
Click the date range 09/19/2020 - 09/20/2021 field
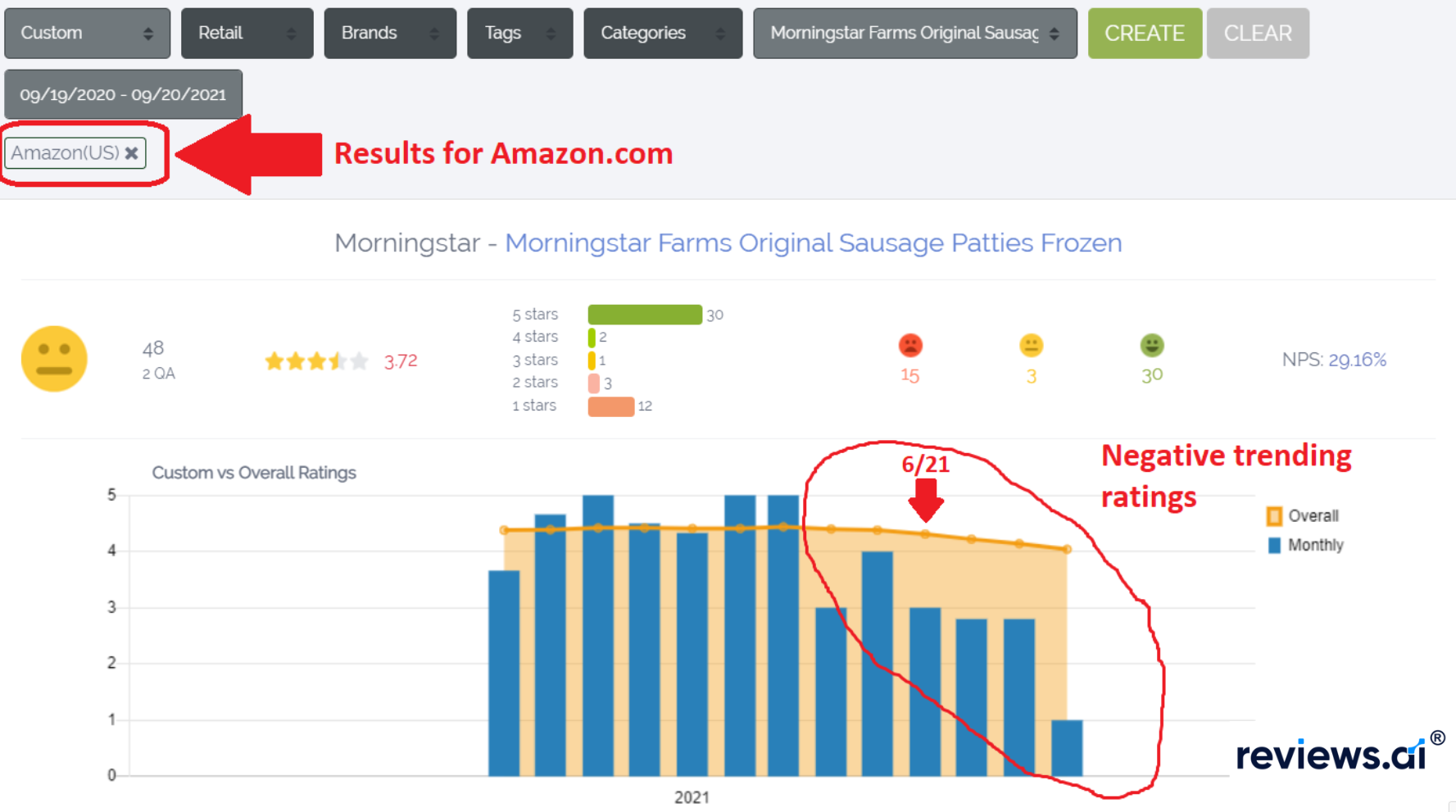point(123,94)
